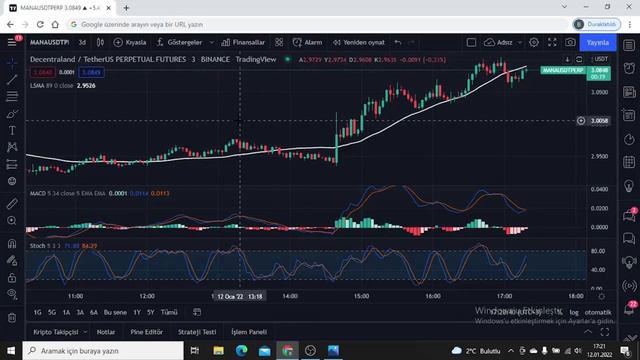Click the Windows taskbar search box
The height and width of the screenshot is (360, 640).
click(103, 351)
